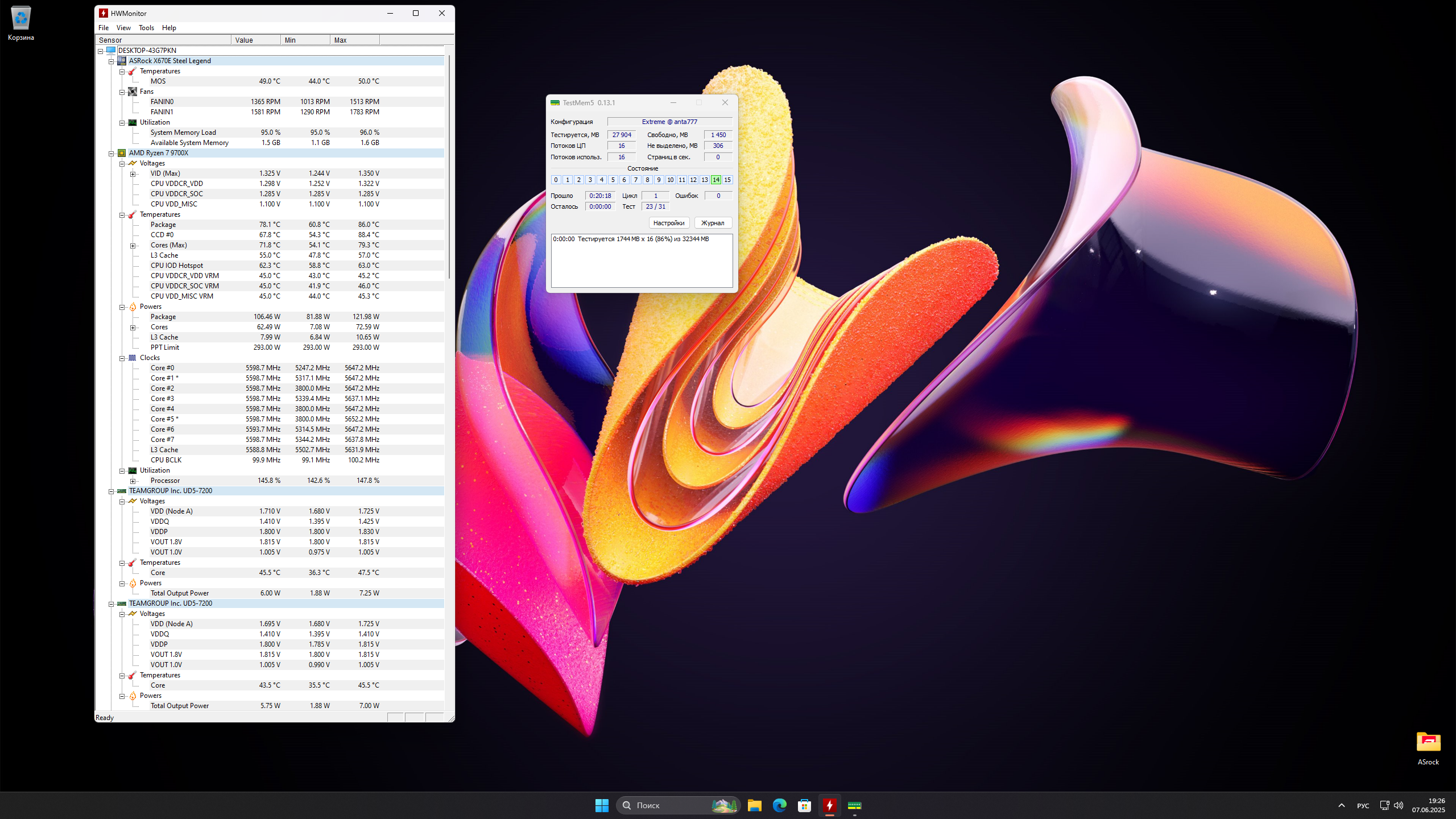Expand the VID (Max) voltage entry

coord(133,174)
